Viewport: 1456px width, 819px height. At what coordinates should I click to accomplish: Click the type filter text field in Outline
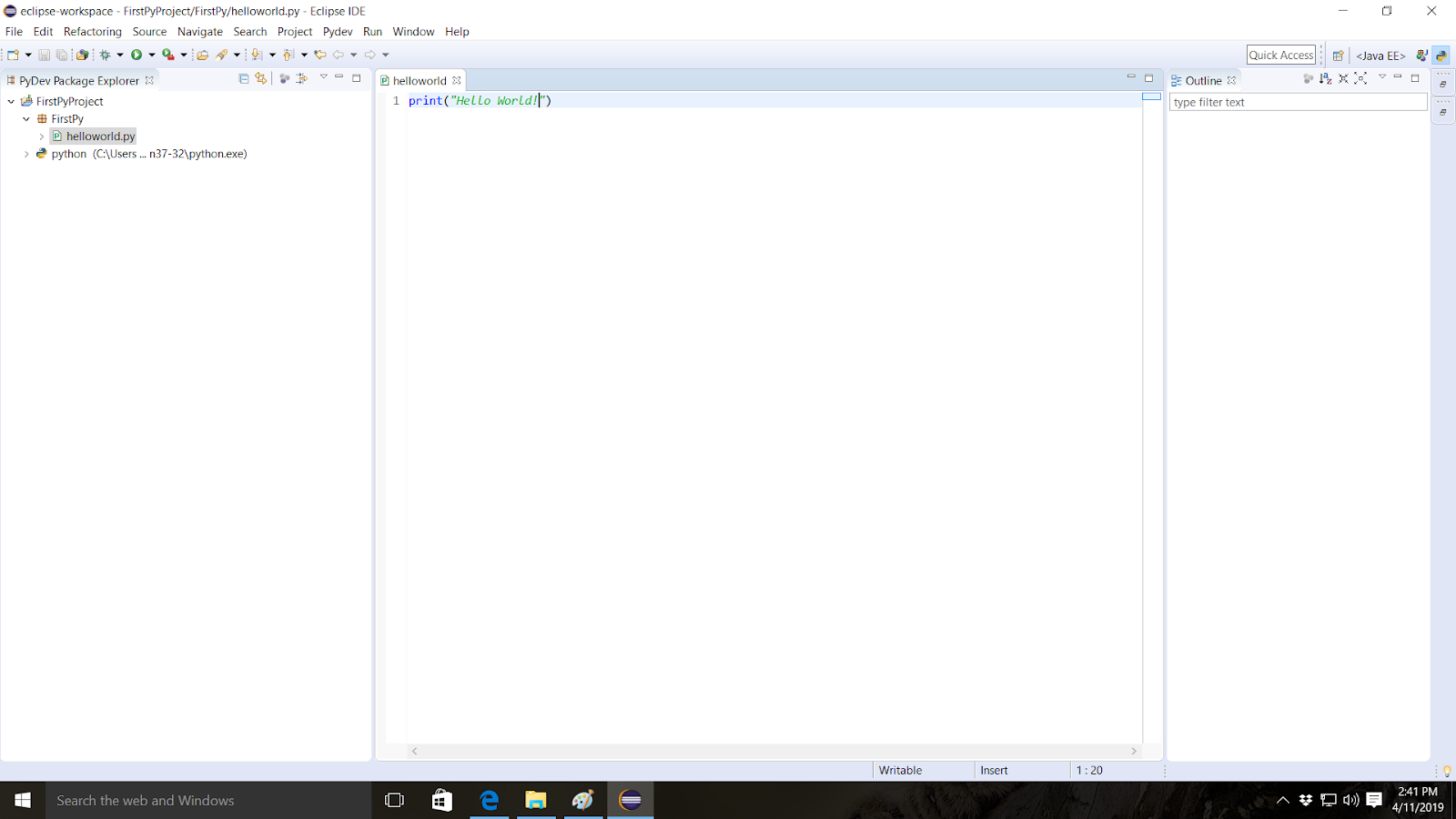pyautogui.click(x=1297, y=102)
